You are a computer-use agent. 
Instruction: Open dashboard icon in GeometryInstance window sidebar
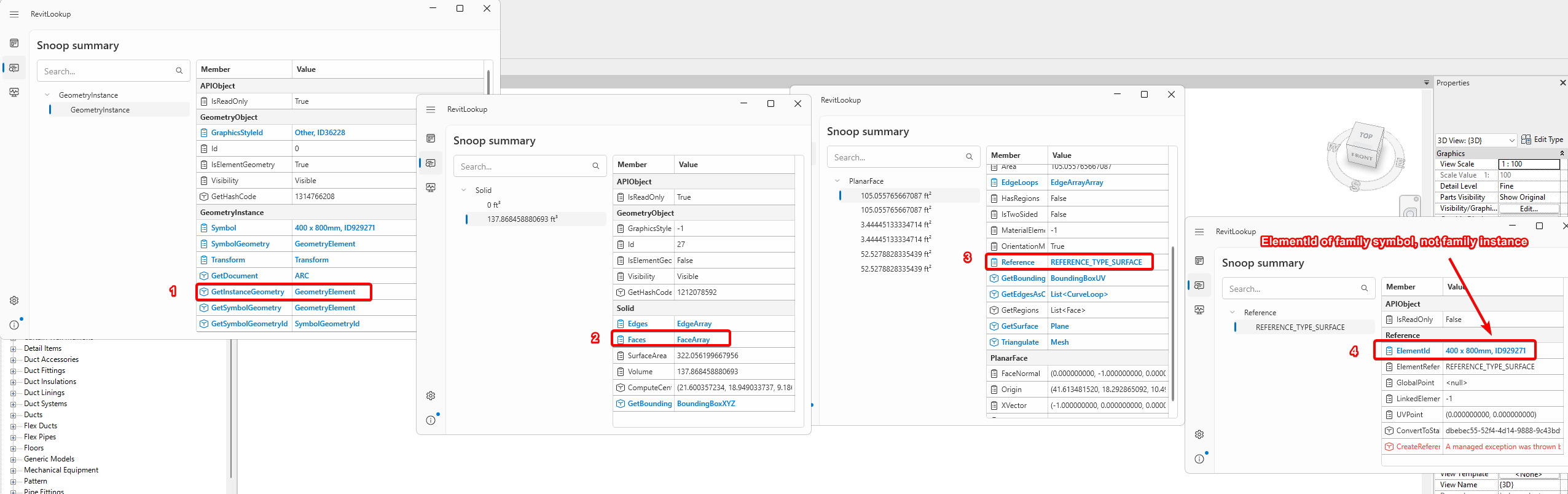click(x=14, y=43)
